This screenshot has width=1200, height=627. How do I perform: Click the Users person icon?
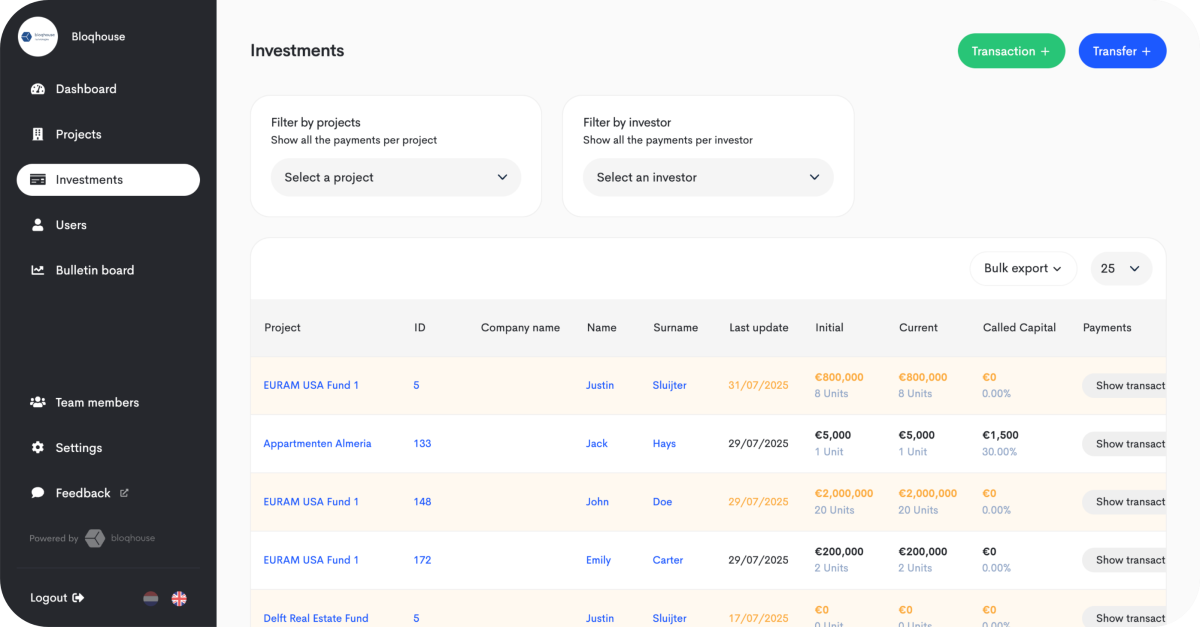click(x=38, y=225)
